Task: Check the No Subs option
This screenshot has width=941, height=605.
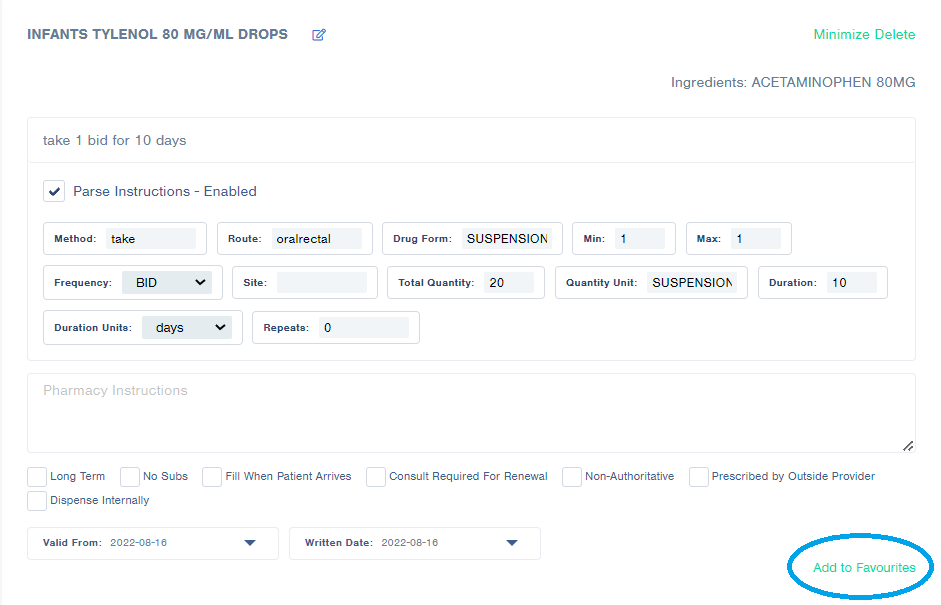Action: tap(129, 477)
